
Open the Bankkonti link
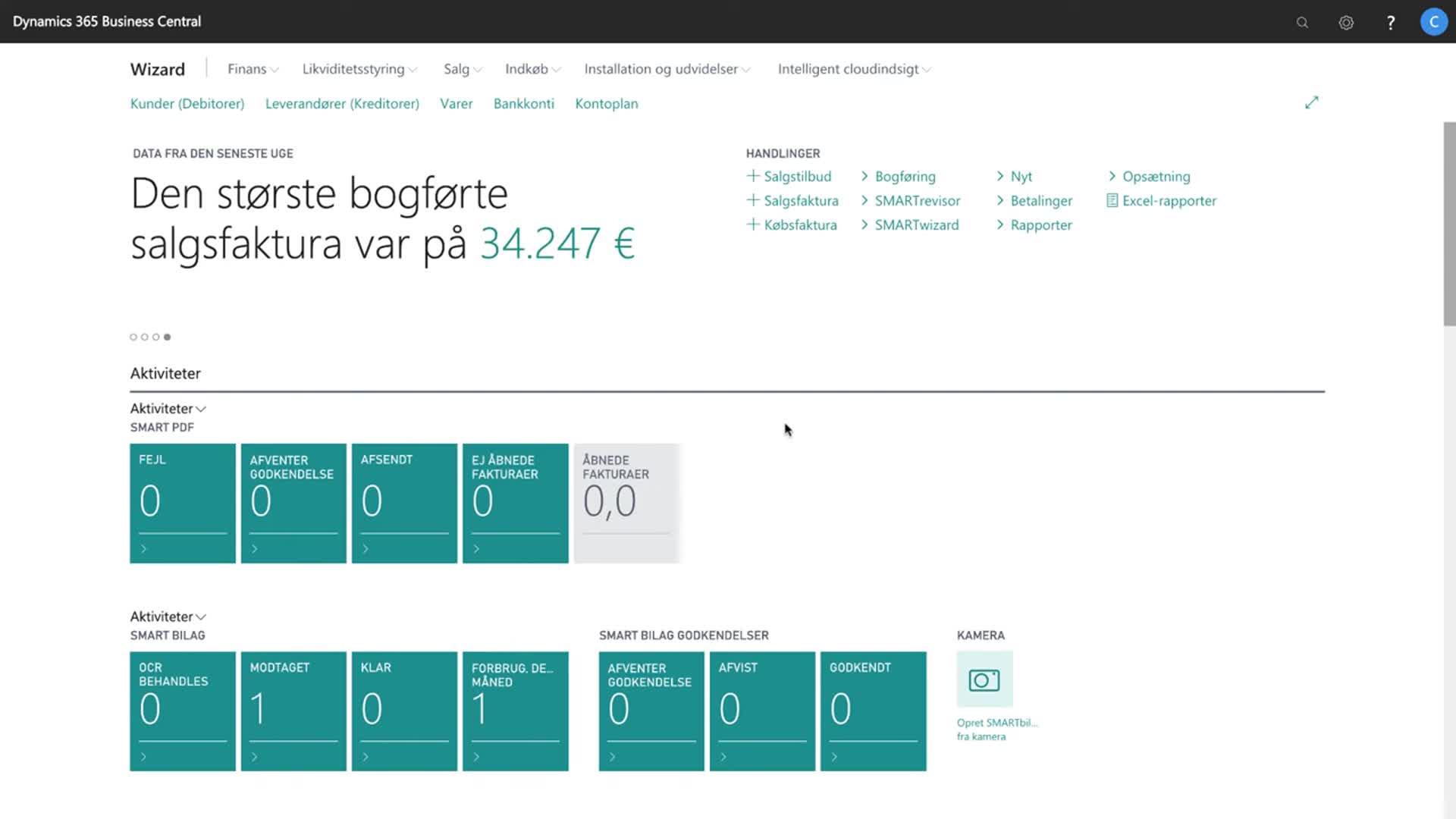[x=524, y=104]
